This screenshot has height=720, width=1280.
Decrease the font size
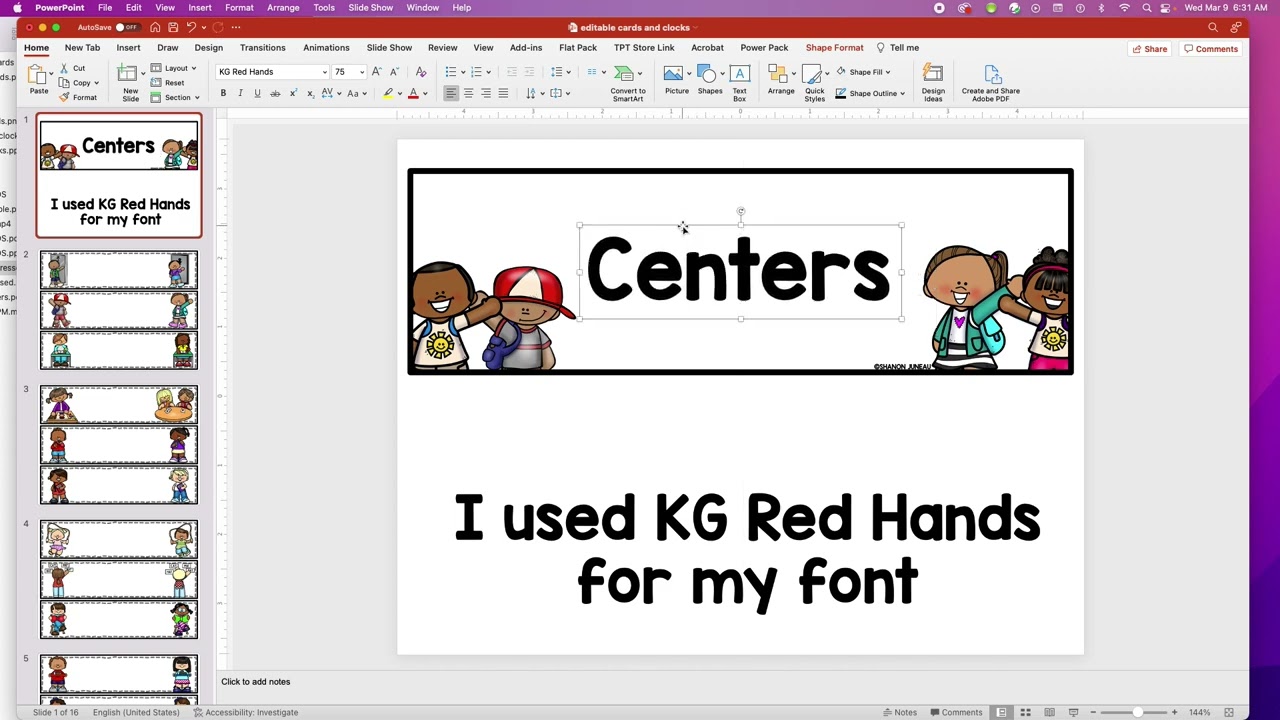pyautogui.click(x=394, y=72)
